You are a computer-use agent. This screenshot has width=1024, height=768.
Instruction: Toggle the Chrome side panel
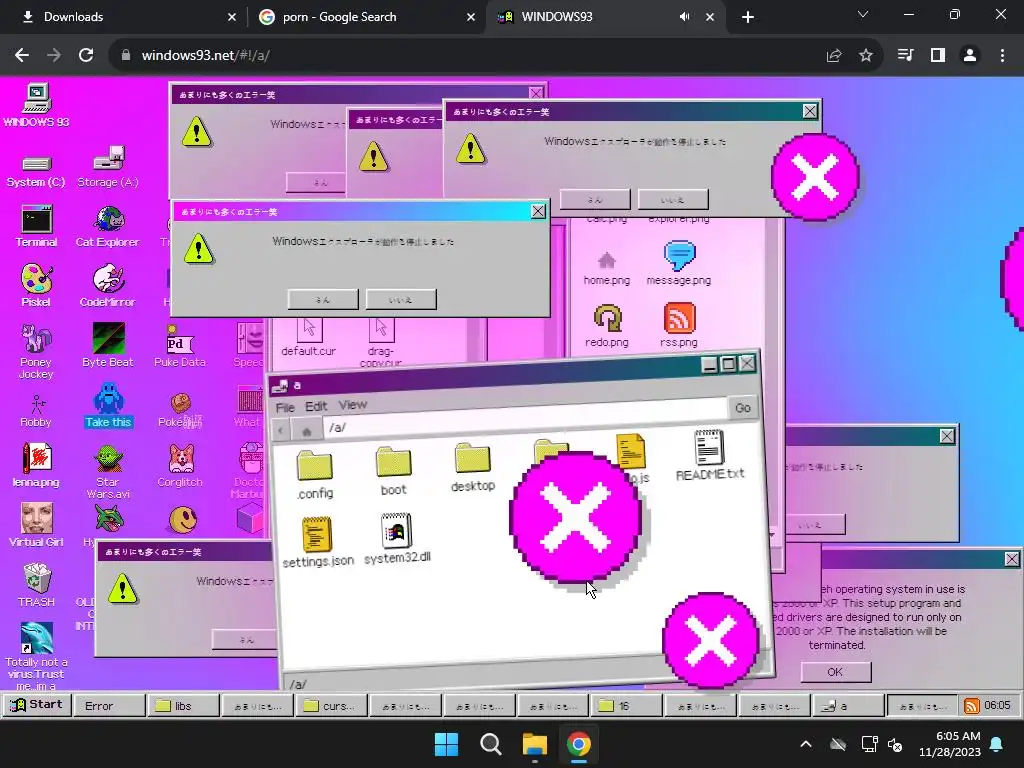(x=938, y=56)
